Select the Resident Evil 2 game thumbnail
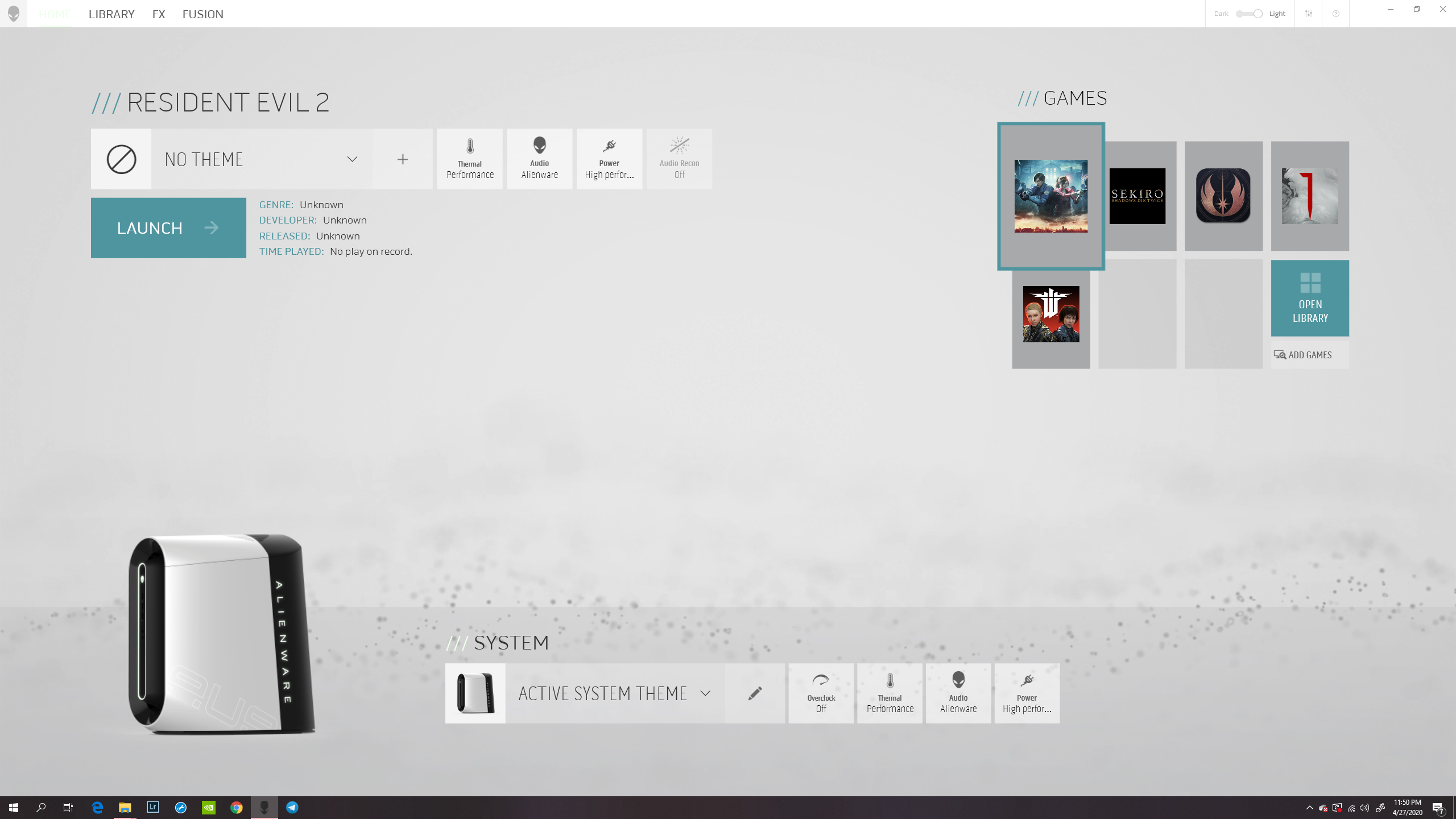Image resolution: width=1456 pixels, height=819 pixels. click(x=1051, y=196)
